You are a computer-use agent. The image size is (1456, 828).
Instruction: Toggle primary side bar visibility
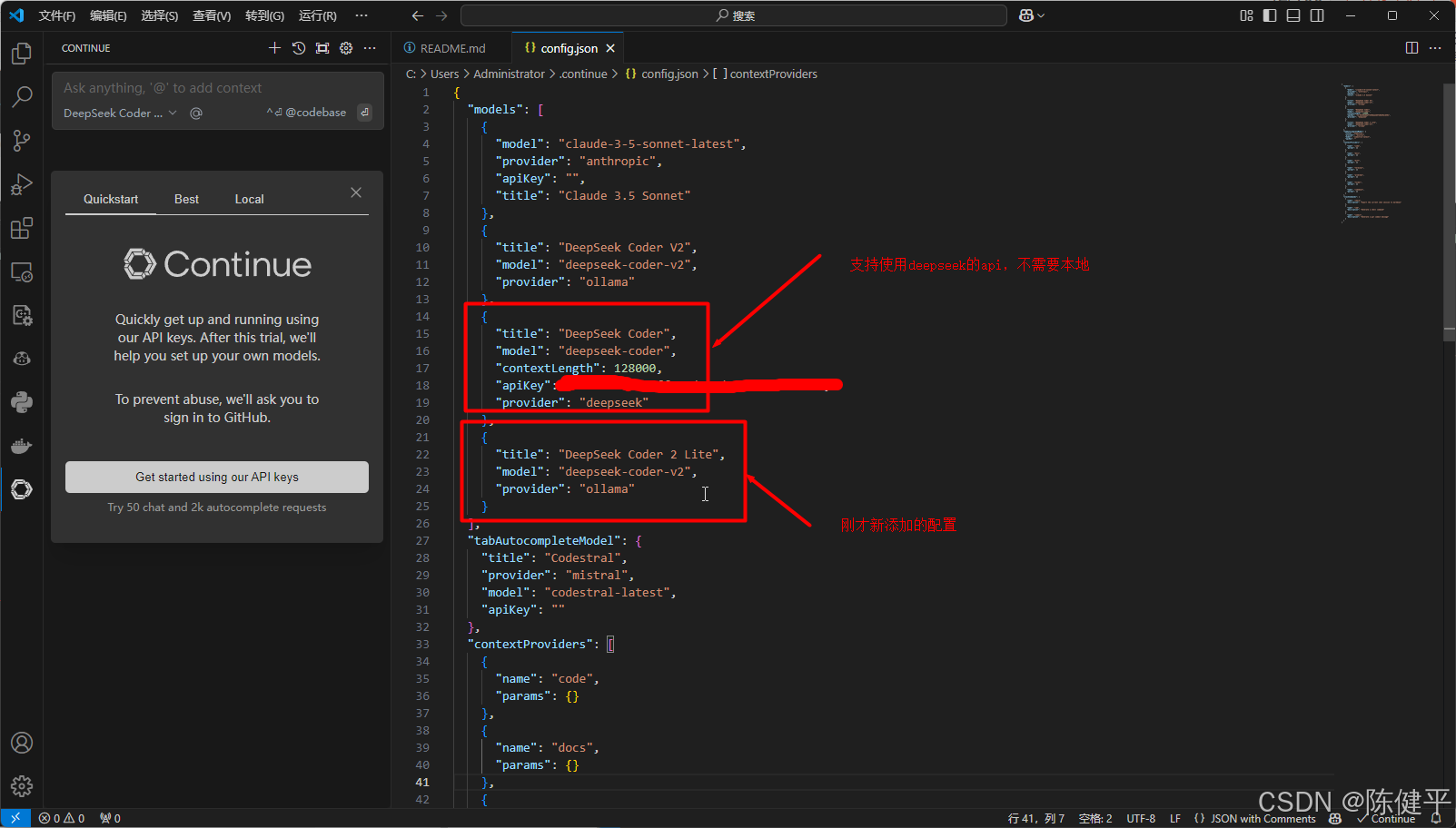[x=1270, y=15]
